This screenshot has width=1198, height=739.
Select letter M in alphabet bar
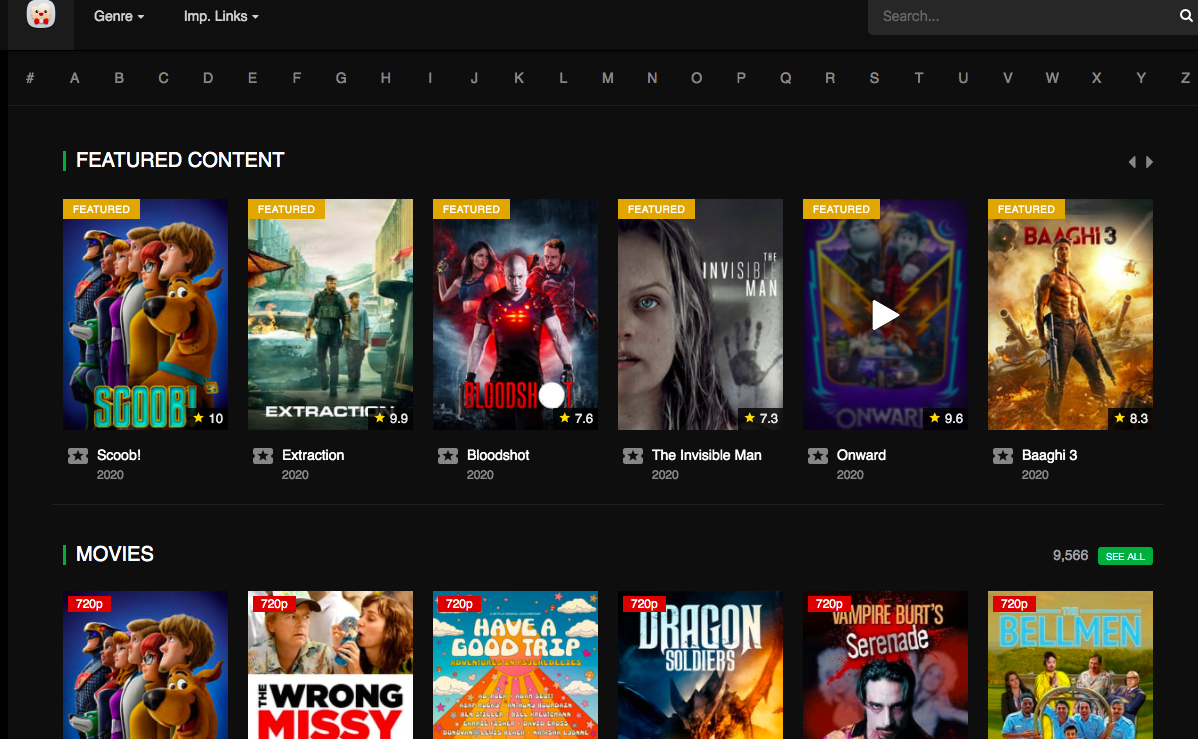click(x=607, y=78)
